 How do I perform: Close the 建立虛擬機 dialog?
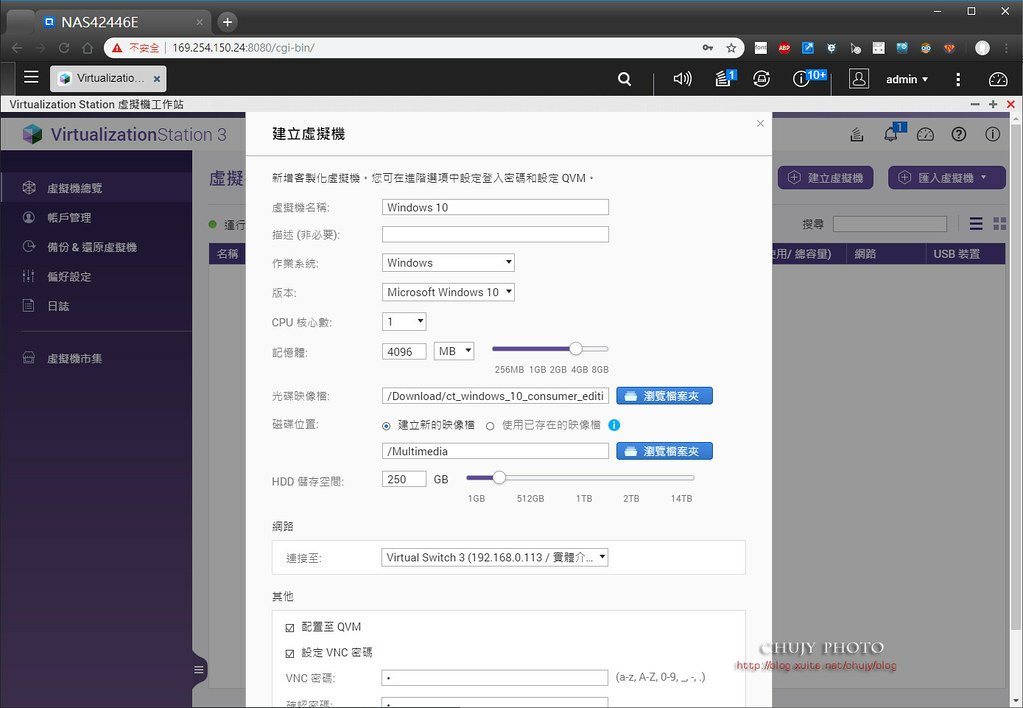click(x=760, y=123)
